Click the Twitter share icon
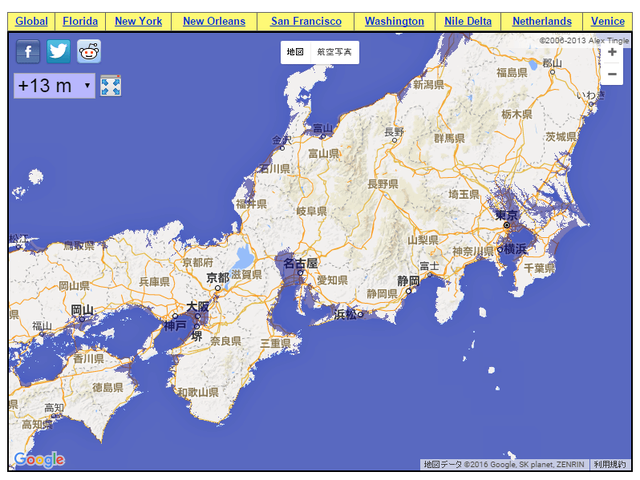This screenshot has width=640, height=480. pos(59,52)
